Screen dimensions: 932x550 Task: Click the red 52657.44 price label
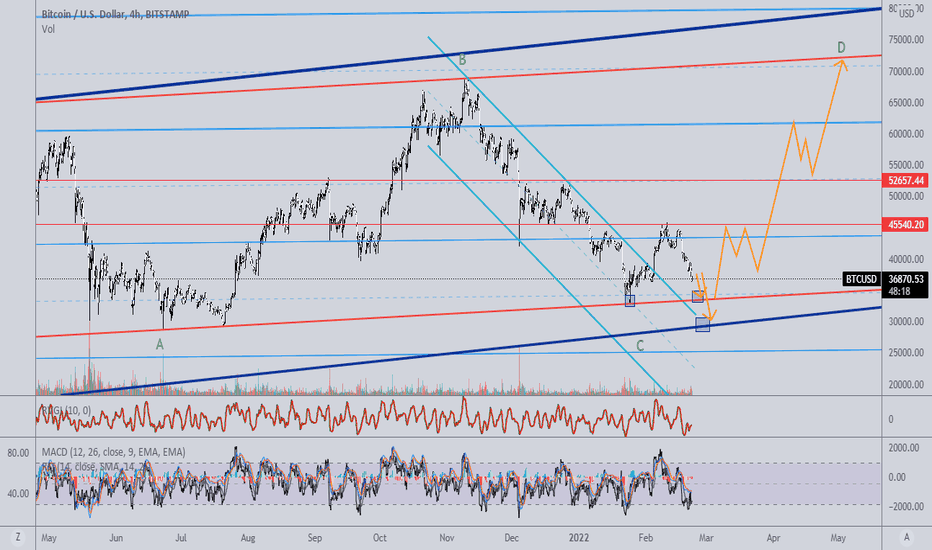point(906,180)
